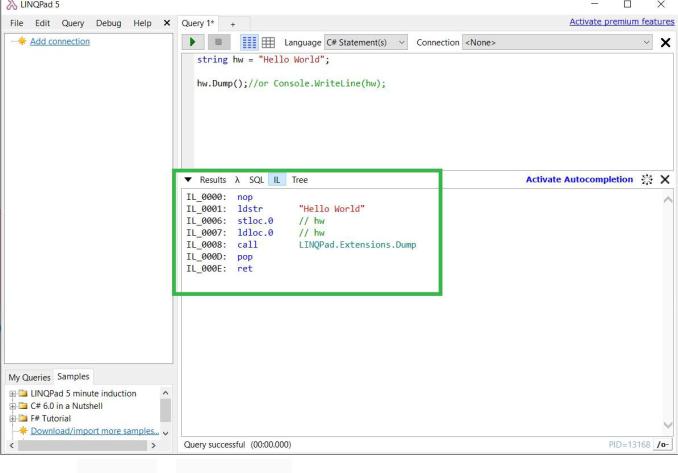Click LINQPad.Extensions.Dump in IL output

[x=357, y=245]
